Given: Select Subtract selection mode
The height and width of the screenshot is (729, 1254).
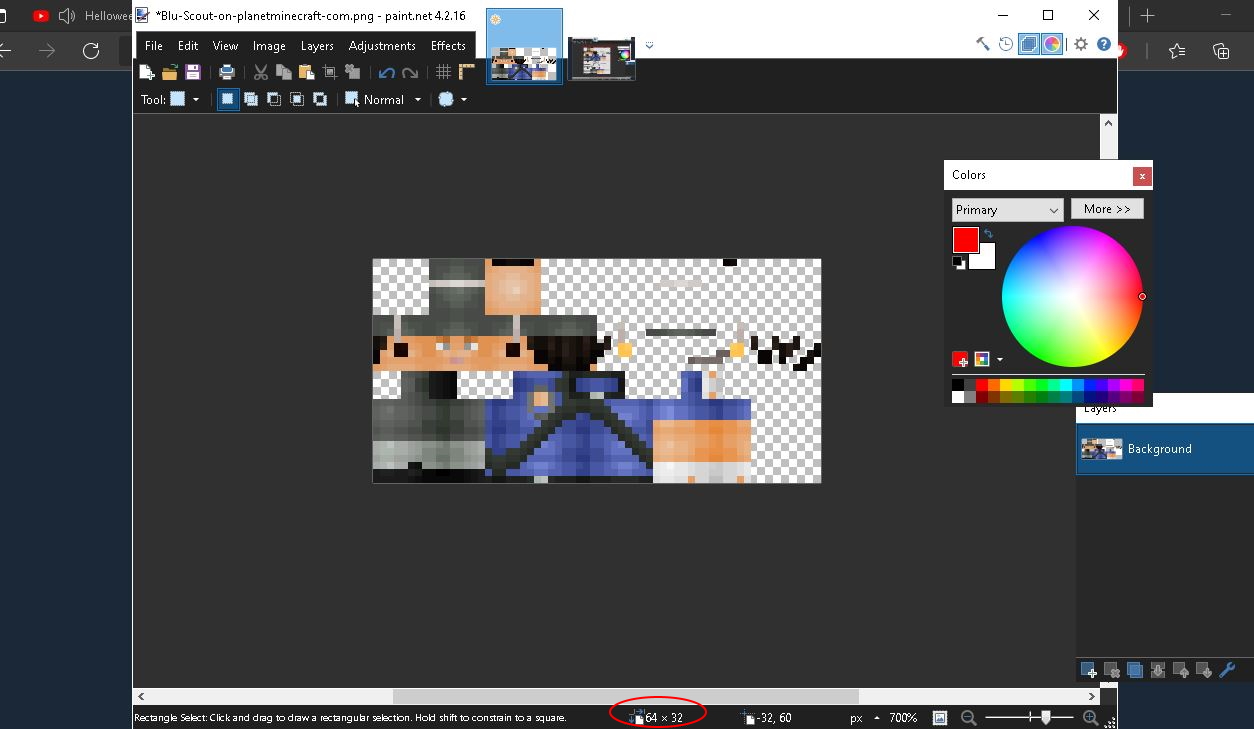Looking at the screenshot, I should pos(274,99).
